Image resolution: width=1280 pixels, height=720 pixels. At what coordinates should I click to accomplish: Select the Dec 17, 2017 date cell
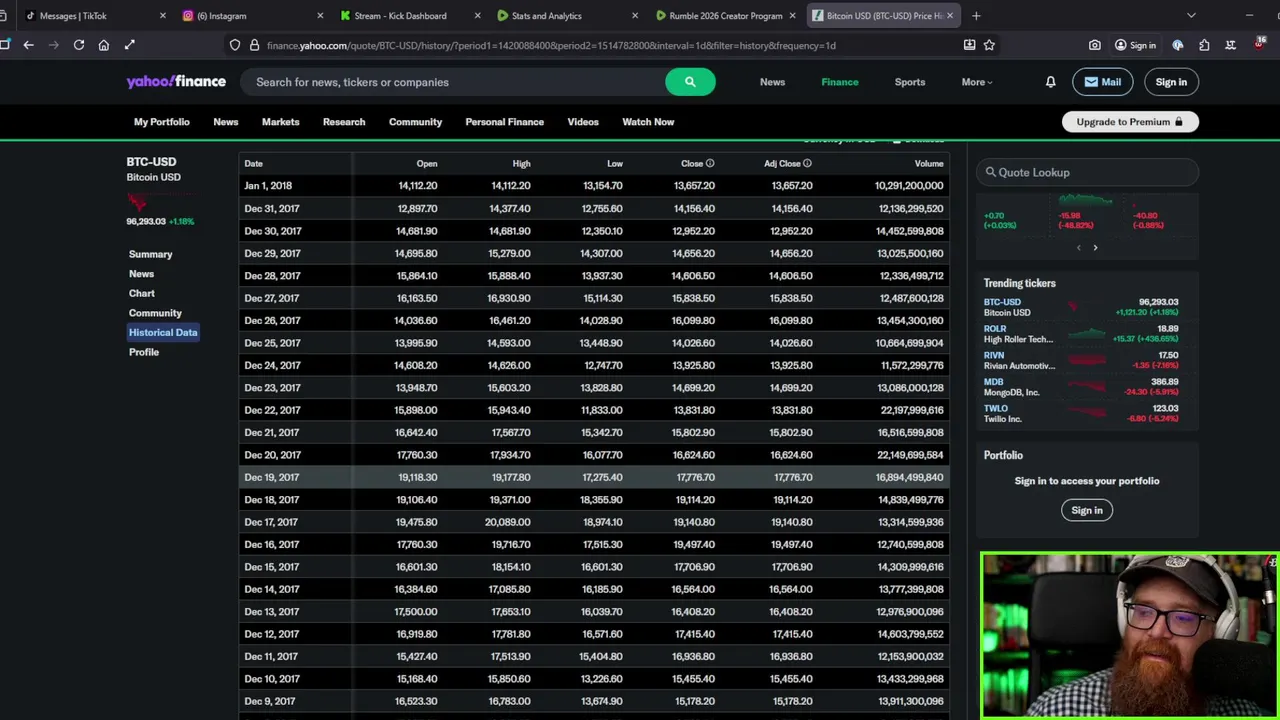pyautogui.click(x=272, y=522)
